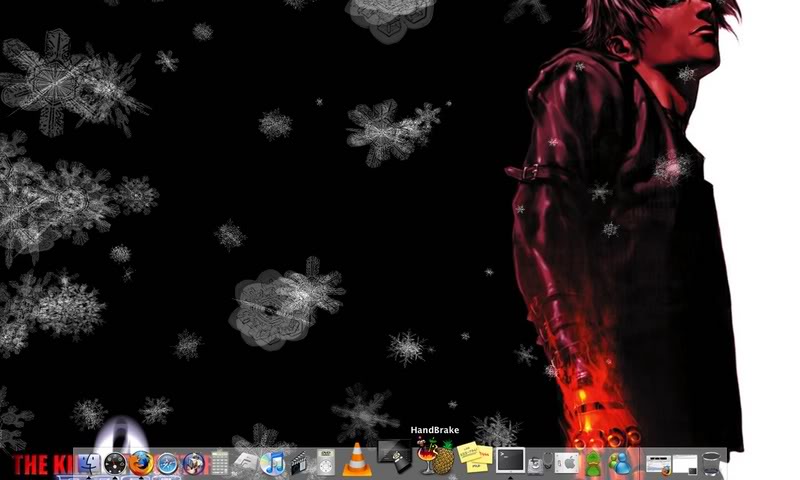Open the Dashboard gauge icon in dock
The height and width of the screenshot is (480, 800).
[x=115, y=464]
